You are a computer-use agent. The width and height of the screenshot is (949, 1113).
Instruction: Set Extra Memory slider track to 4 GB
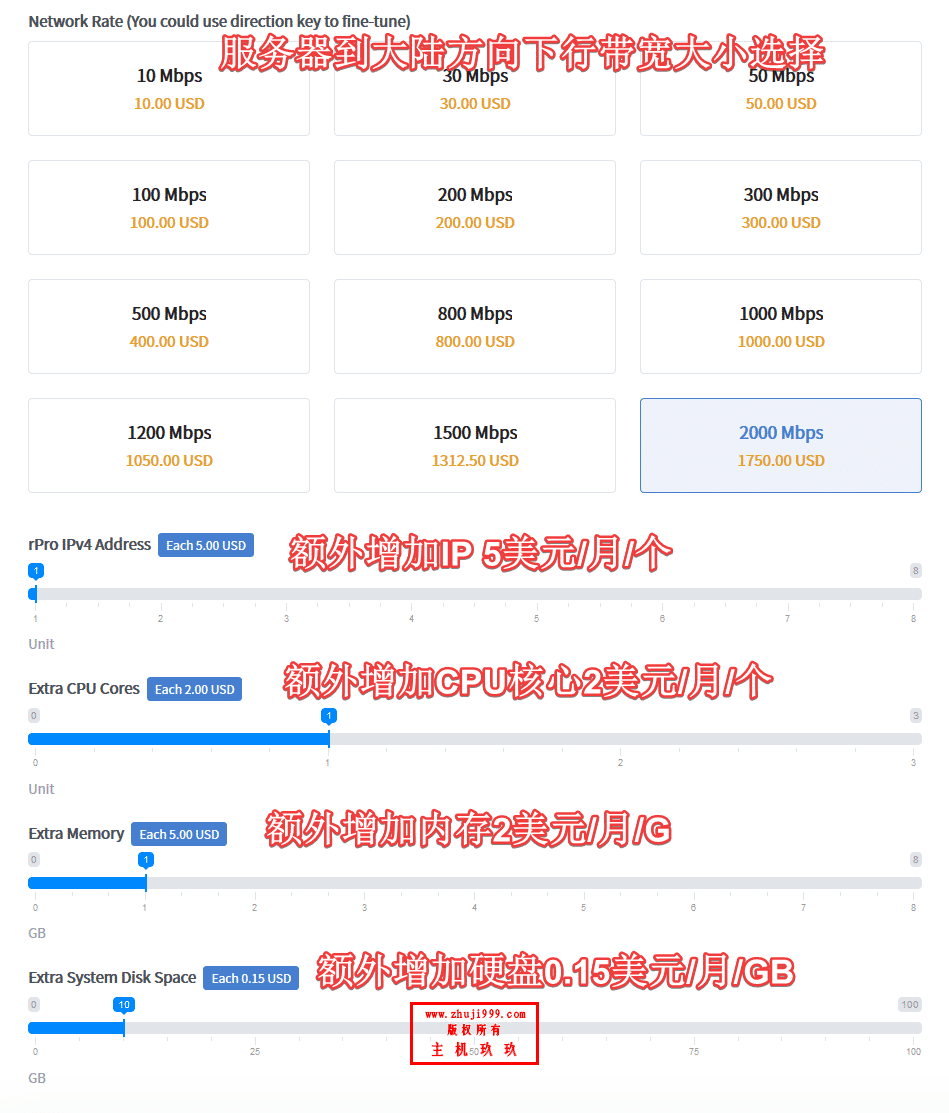pyautogui.click(x=474, y=883)
